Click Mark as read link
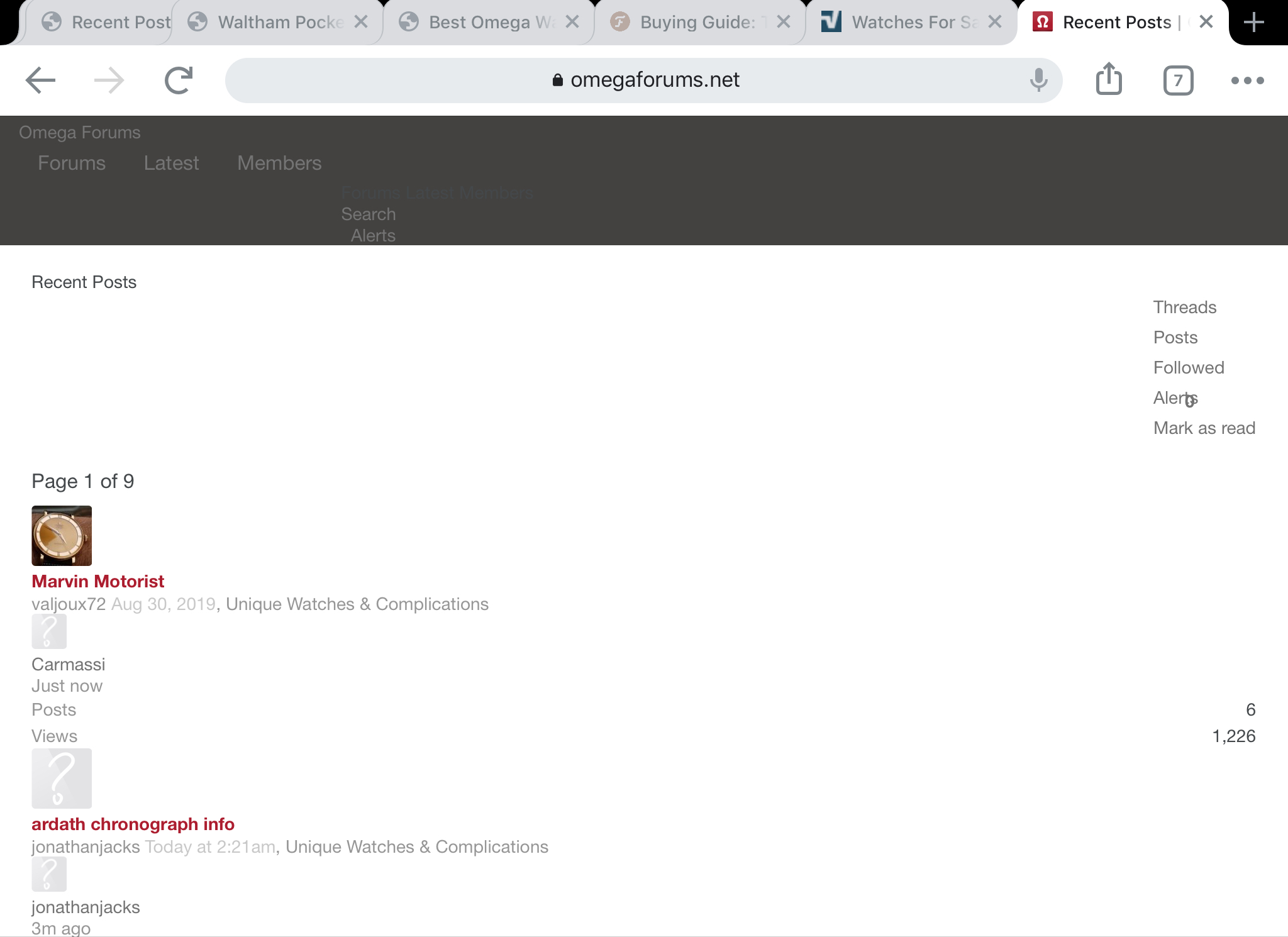1288x937 pixels. (x=1204, y=428)
